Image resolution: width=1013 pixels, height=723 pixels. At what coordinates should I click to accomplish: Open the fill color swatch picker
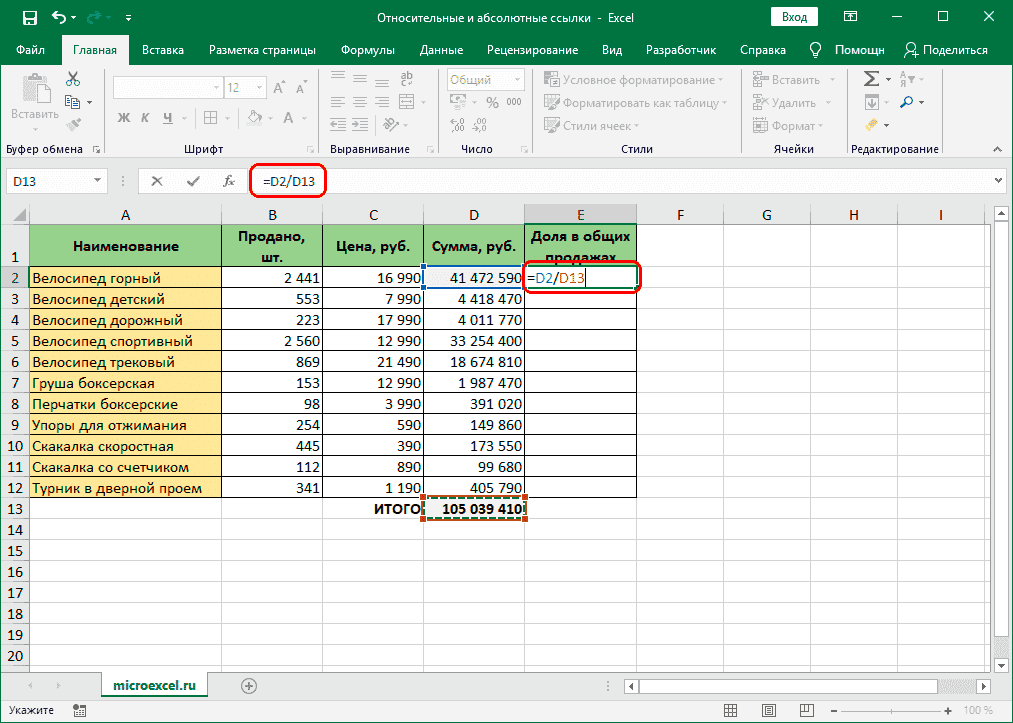(268, 117)
